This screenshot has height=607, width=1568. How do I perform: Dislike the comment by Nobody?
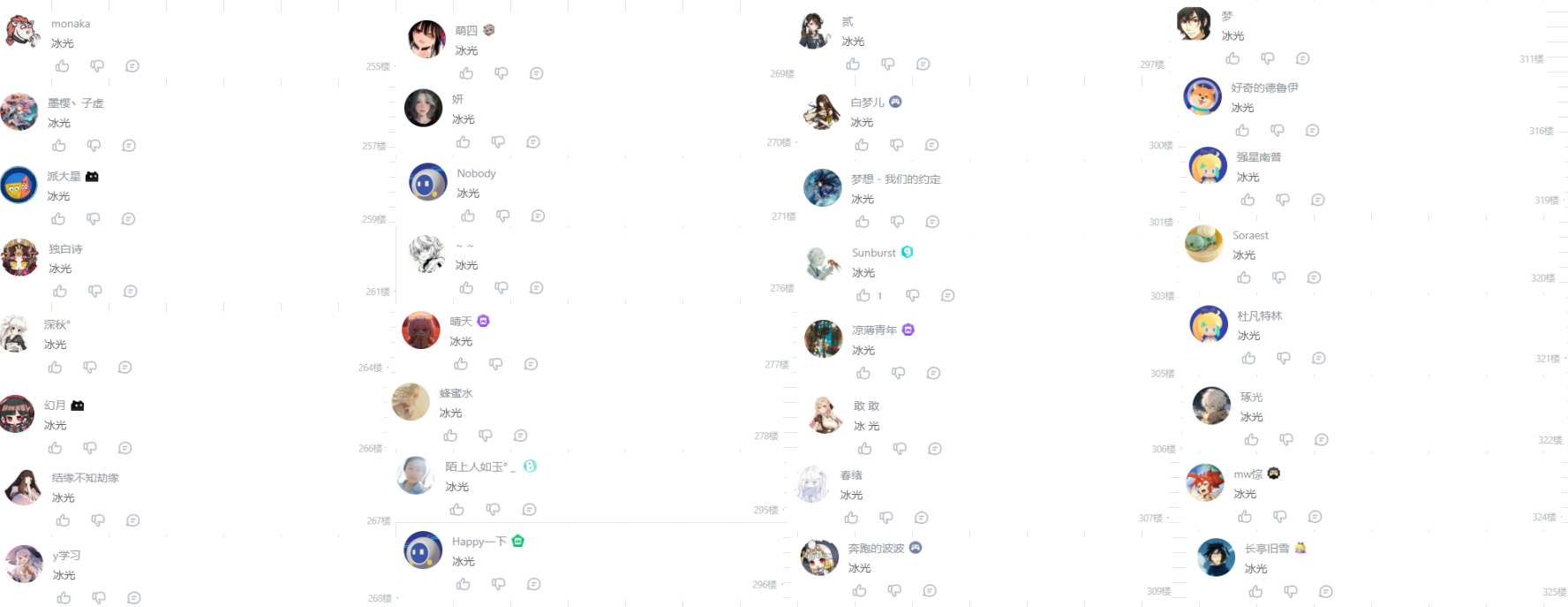503,216
